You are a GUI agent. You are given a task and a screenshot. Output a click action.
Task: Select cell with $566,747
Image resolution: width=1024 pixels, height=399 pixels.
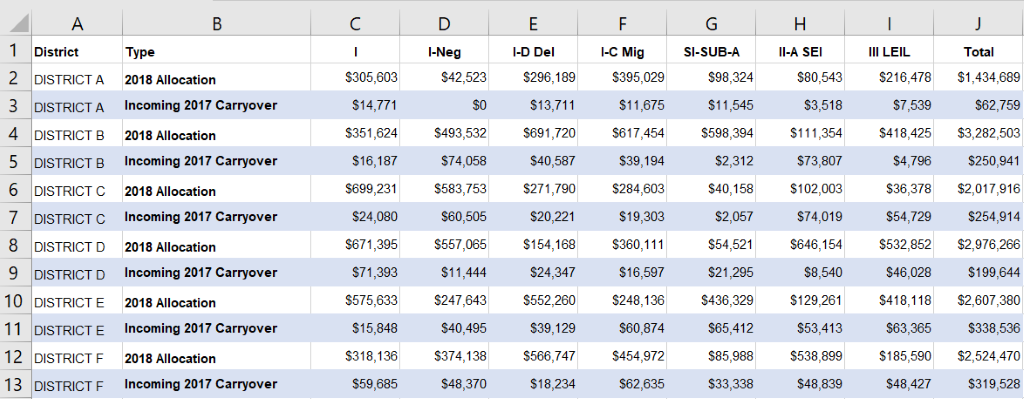534,356
